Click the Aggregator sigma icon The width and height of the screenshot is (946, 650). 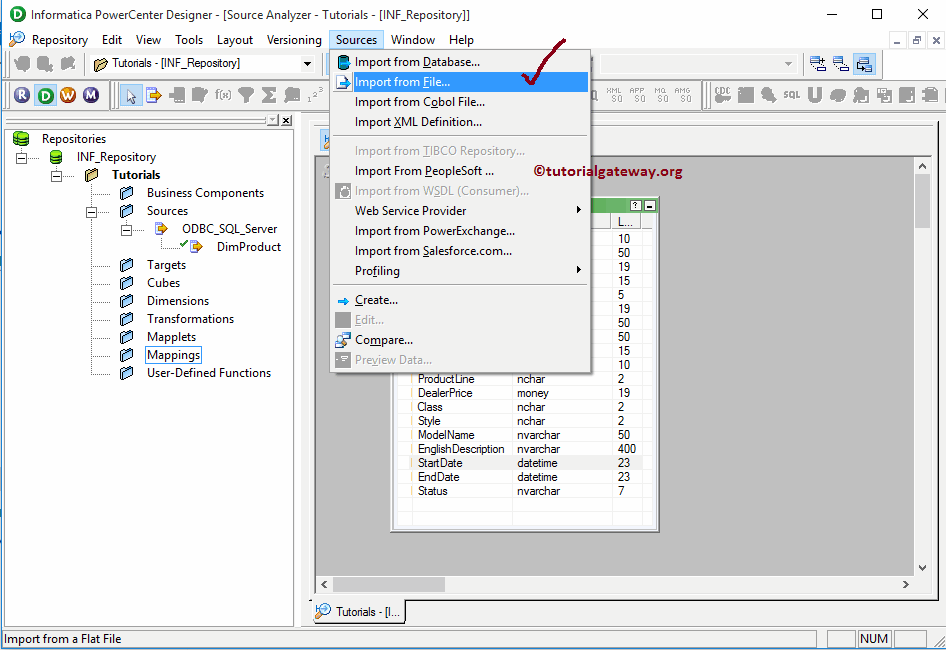click(x=269, y=95)
